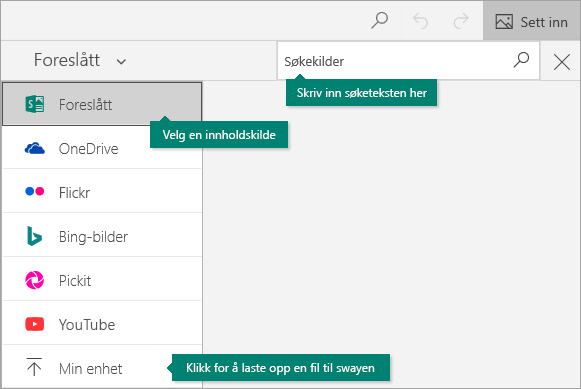Click the redo arrow icon
The image size is (581, 389).
click(x=461, y=21)
